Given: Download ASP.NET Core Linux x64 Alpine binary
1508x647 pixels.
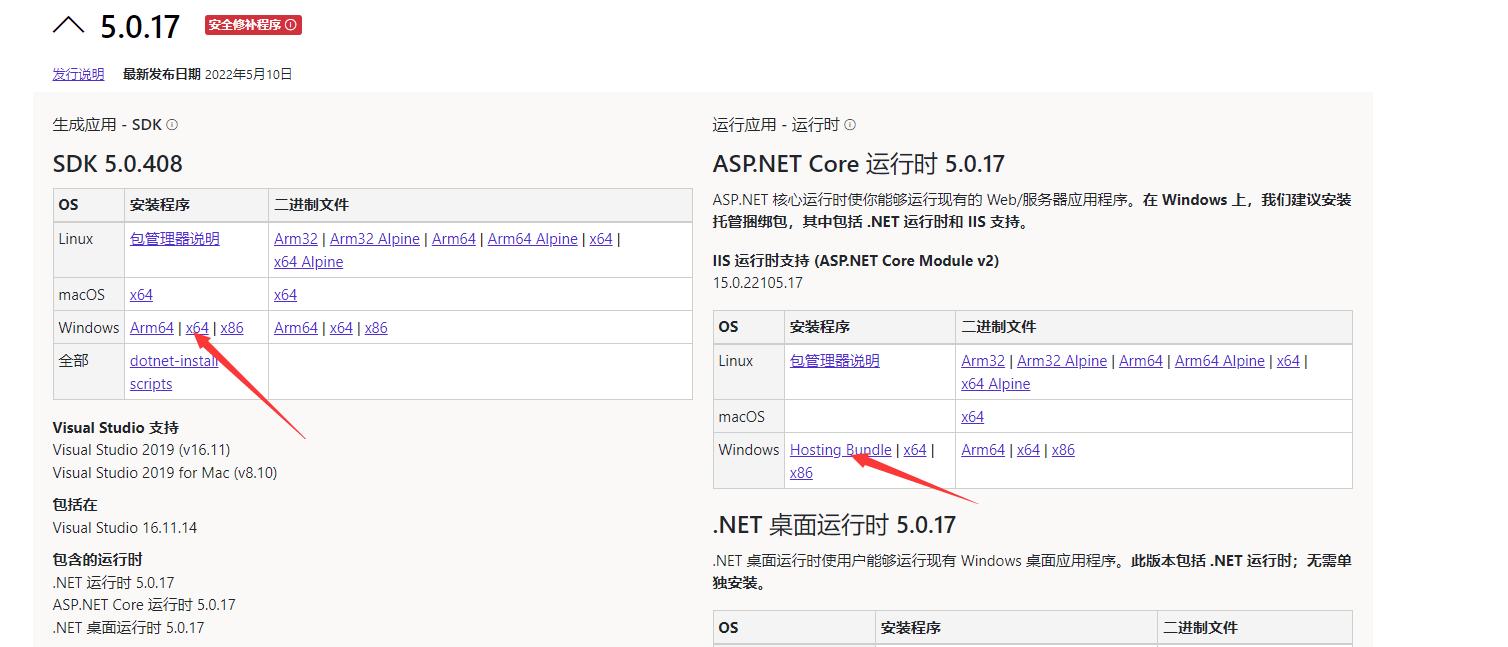Looking at the screenshot, I should point(996,384).
